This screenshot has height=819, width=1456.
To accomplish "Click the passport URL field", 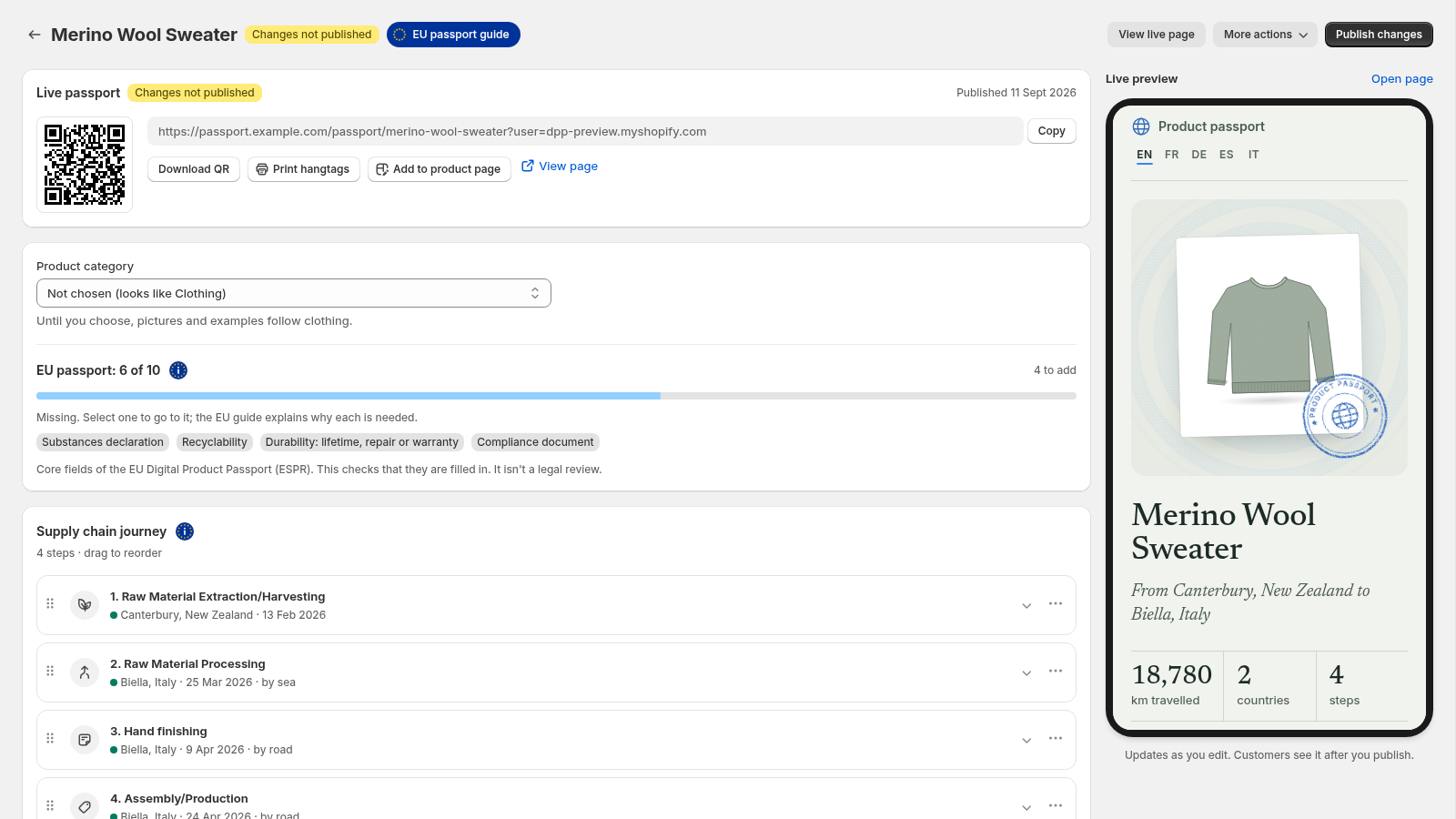I will tap(585, 131).
